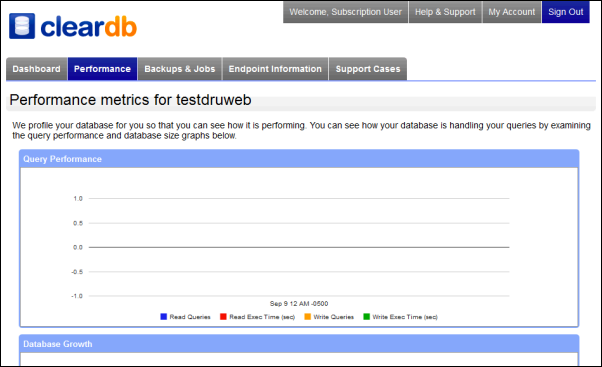Image resolution: width=602 pixels, height=367 pixels.
Task: Click the cleardb wordmark logo
Action: 89,27
